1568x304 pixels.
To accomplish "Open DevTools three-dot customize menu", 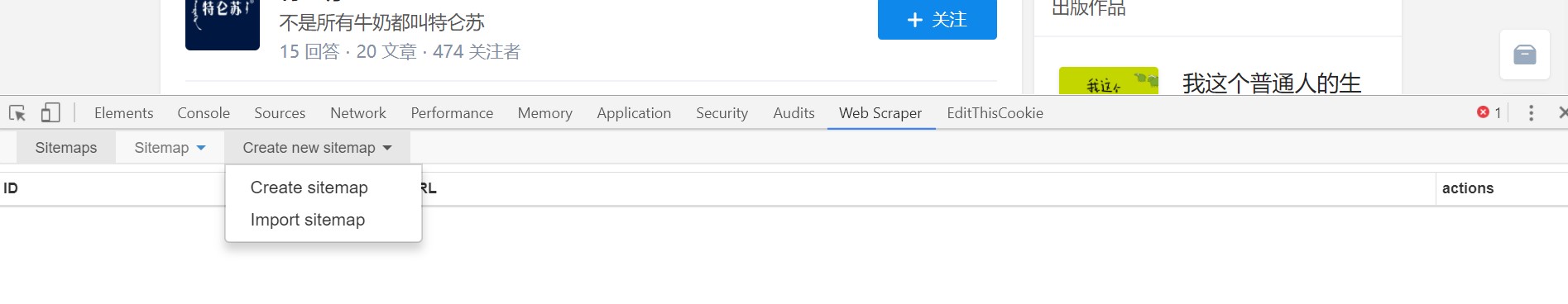I will pos(1531,113).
